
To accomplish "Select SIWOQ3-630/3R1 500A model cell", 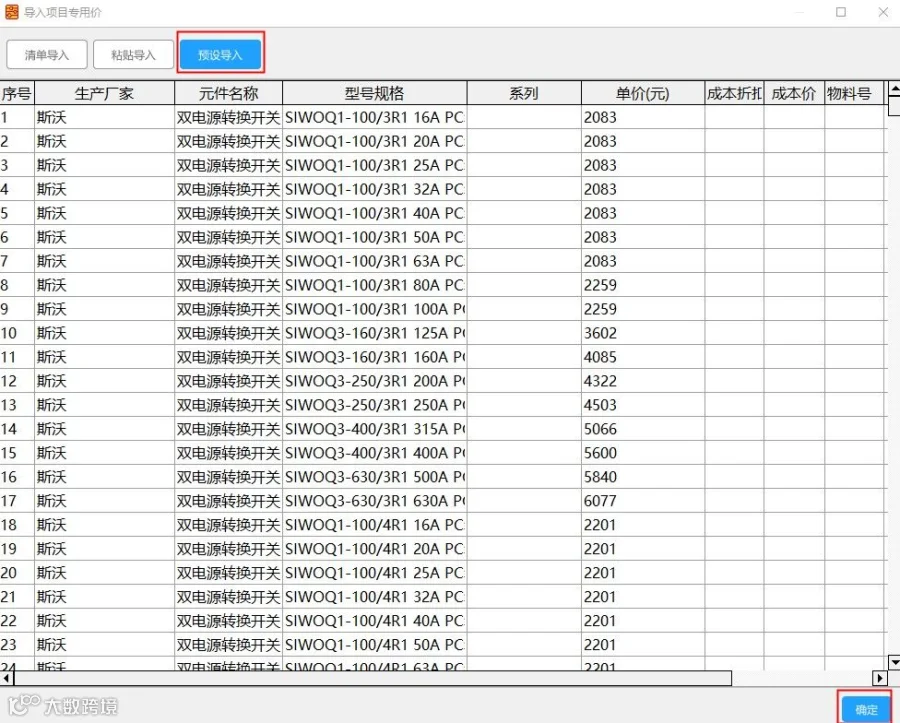I will [374, 477].
